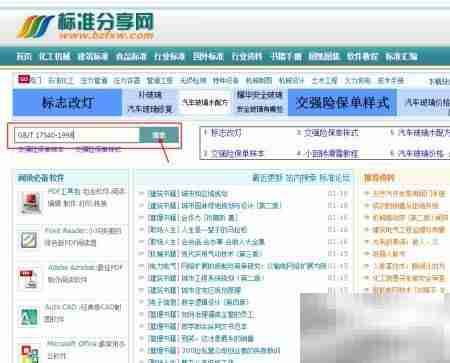The image size is (450, 363).
Task: Switch to the 最近更新 tab
Action: 267,178
